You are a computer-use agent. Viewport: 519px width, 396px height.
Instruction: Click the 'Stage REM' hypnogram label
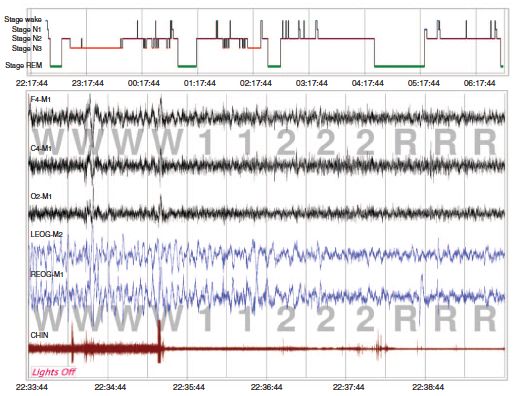[24, 65]
